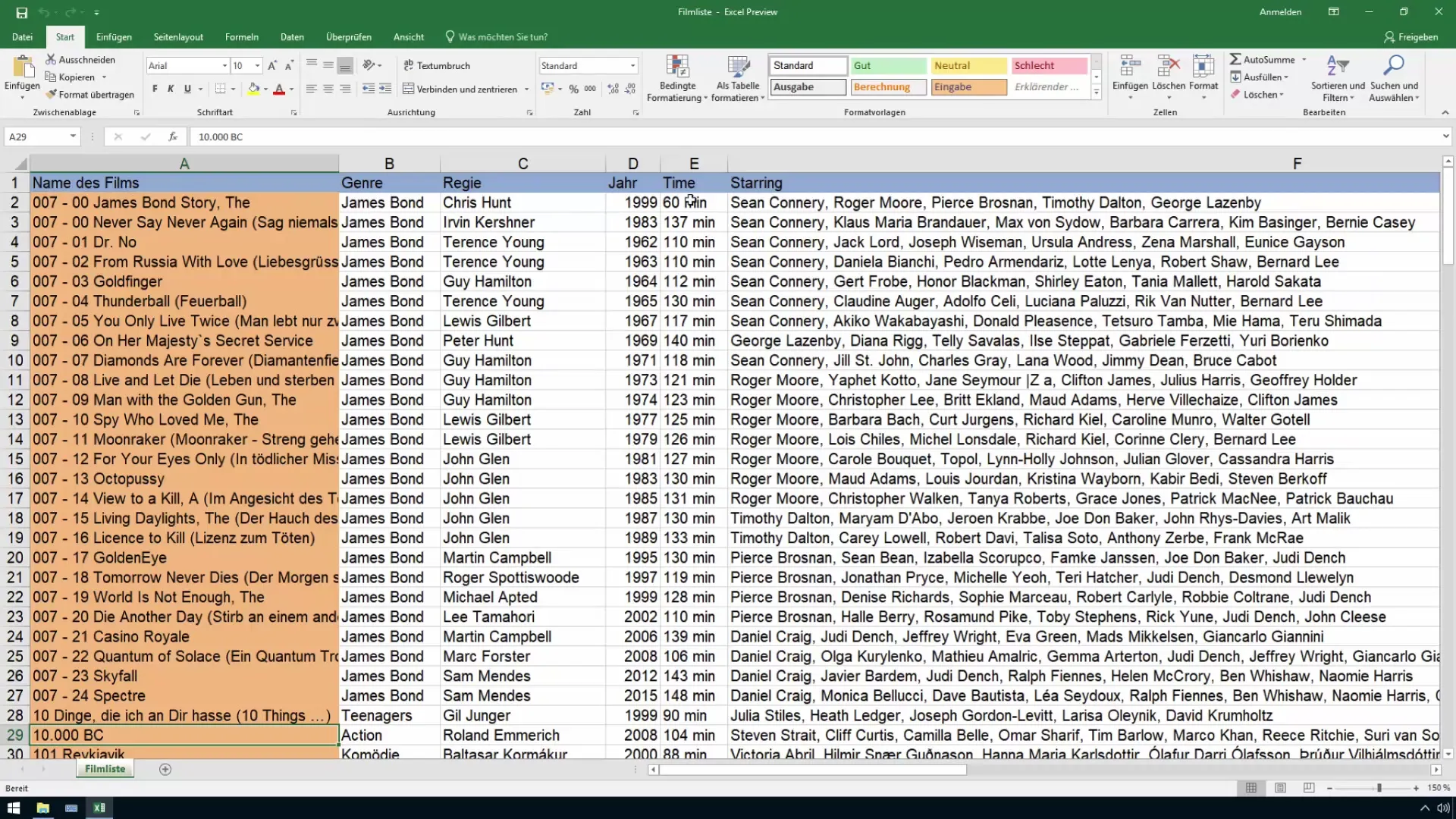Open the Formeln ribbon tab
1456x819 pixels.
242,37
